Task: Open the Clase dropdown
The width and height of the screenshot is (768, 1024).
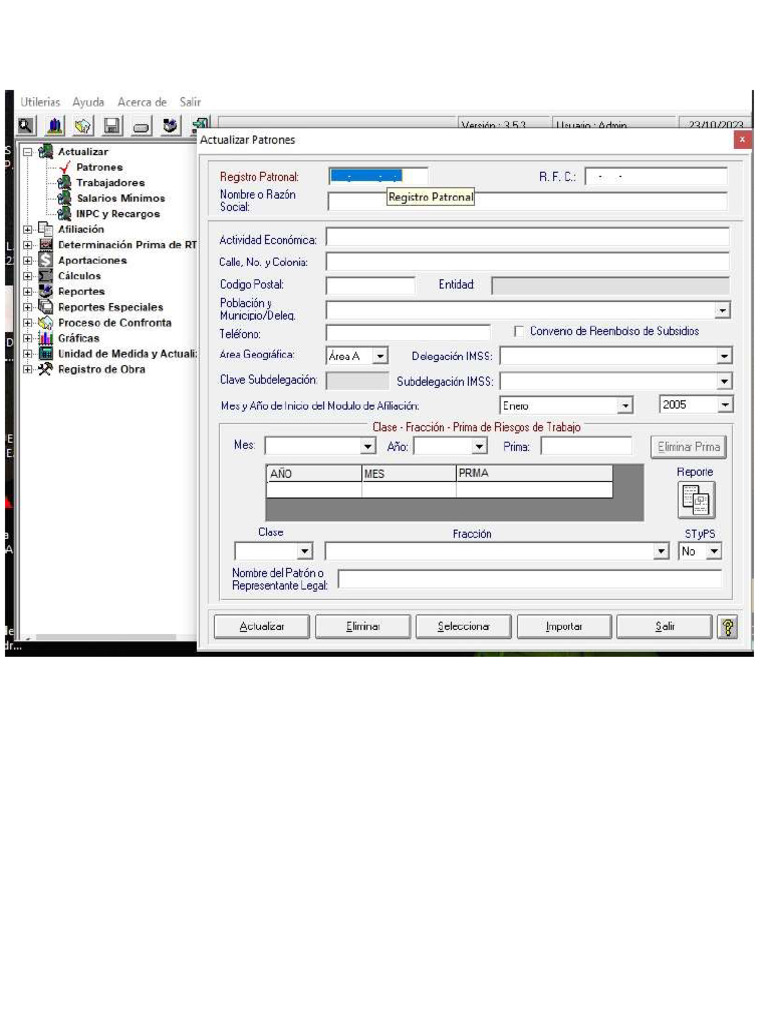Action: [x=305, y=552]
